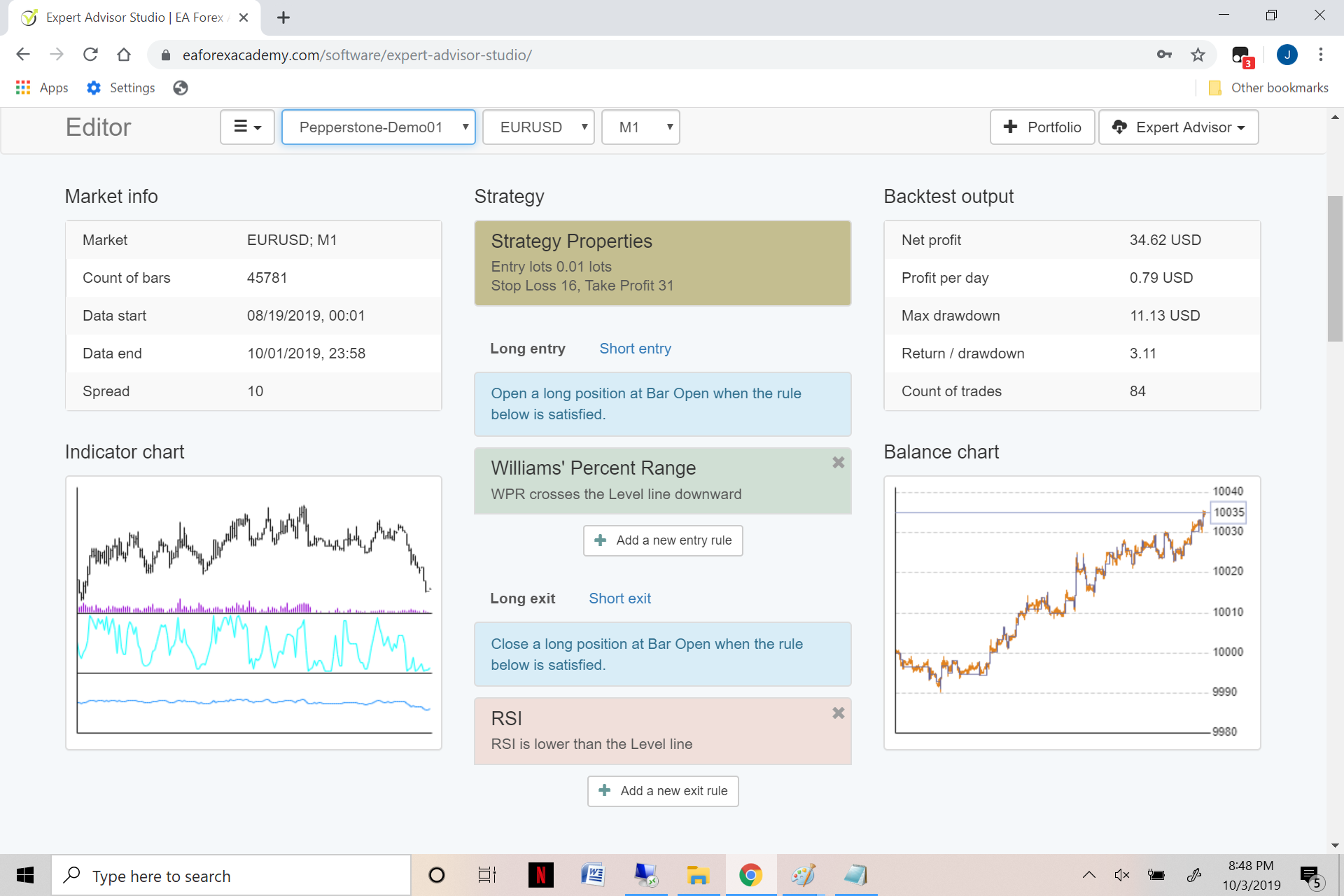This screenshot has height=896, width=1344.
Task: Open Microsoft Word from the taskbar
Action: 593,875
